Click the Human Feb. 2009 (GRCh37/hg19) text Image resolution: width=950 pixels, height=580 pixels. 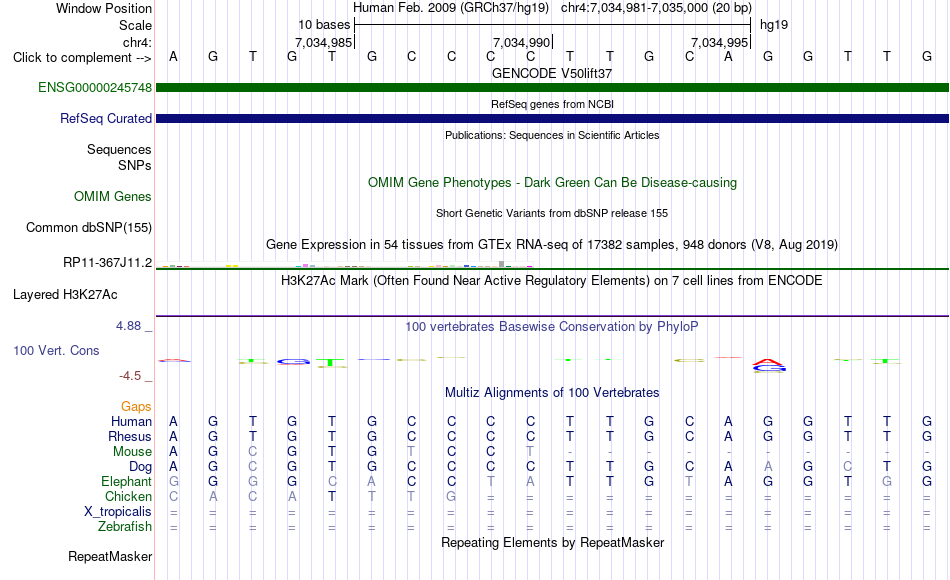pyautogui.click(x=451, y=8)
